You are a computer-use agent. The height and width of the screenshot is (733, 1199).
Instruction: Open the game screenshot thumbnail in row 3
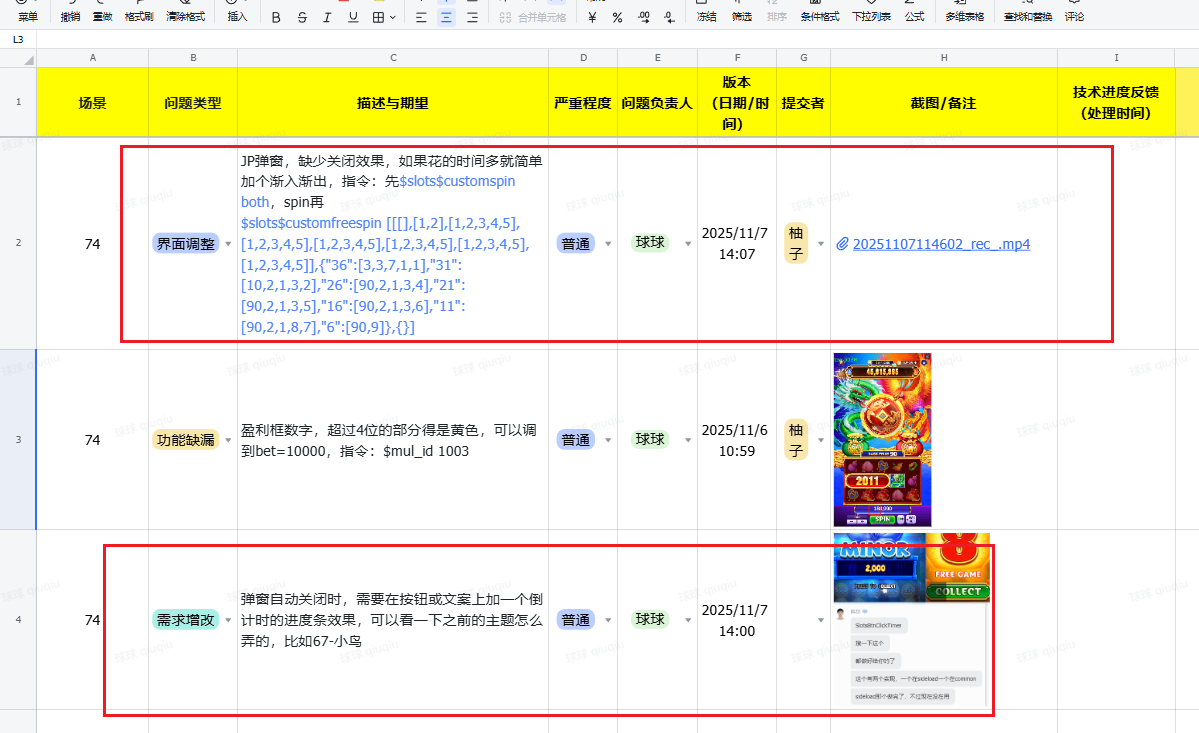pos(882,439)
